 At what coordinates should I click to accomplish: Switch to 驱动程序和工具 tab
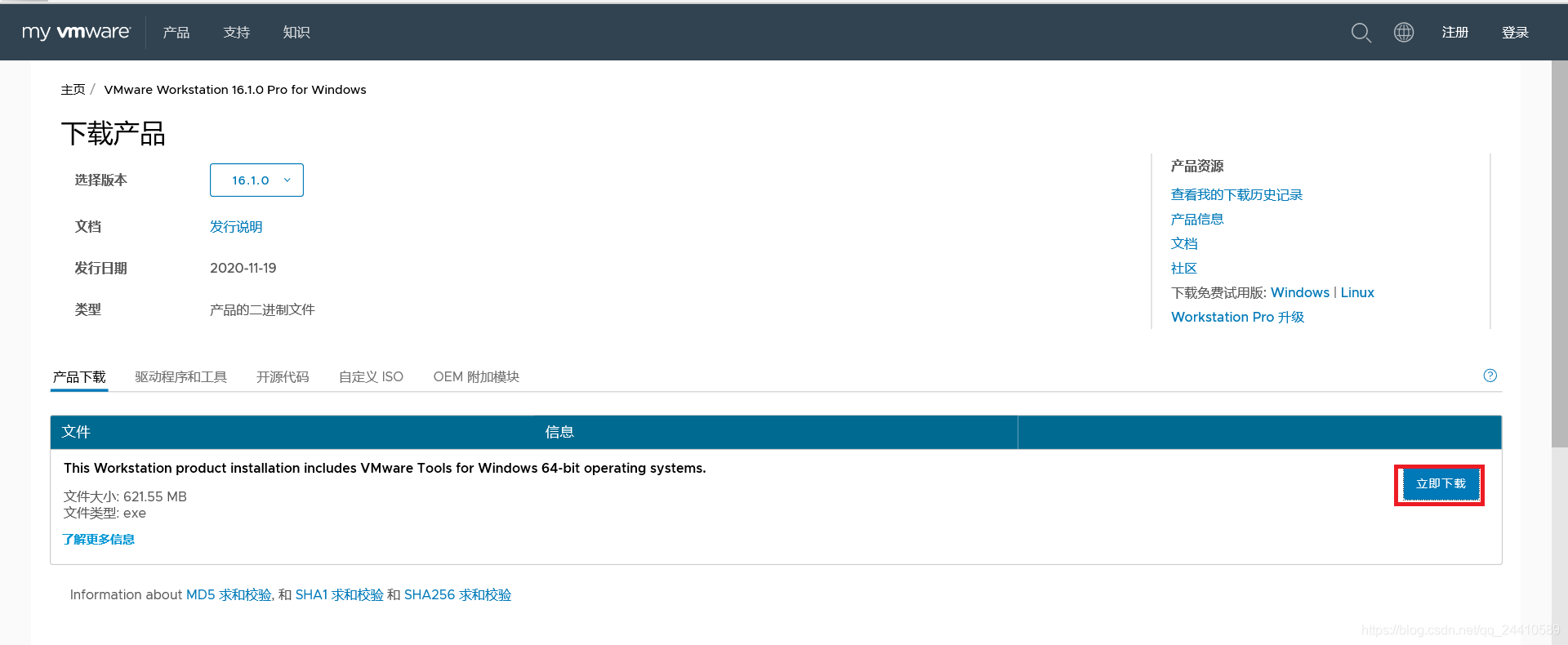point(180,377)
